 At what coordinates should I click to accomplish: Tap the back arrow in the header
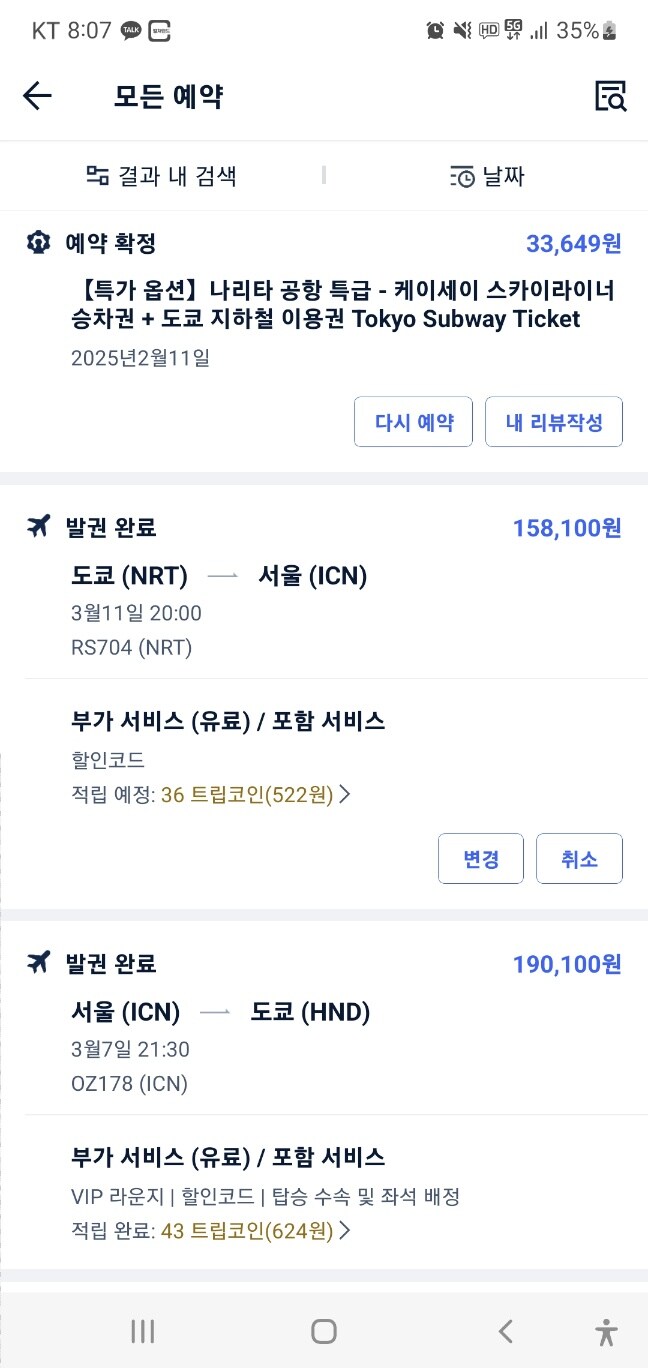(37, 96)
